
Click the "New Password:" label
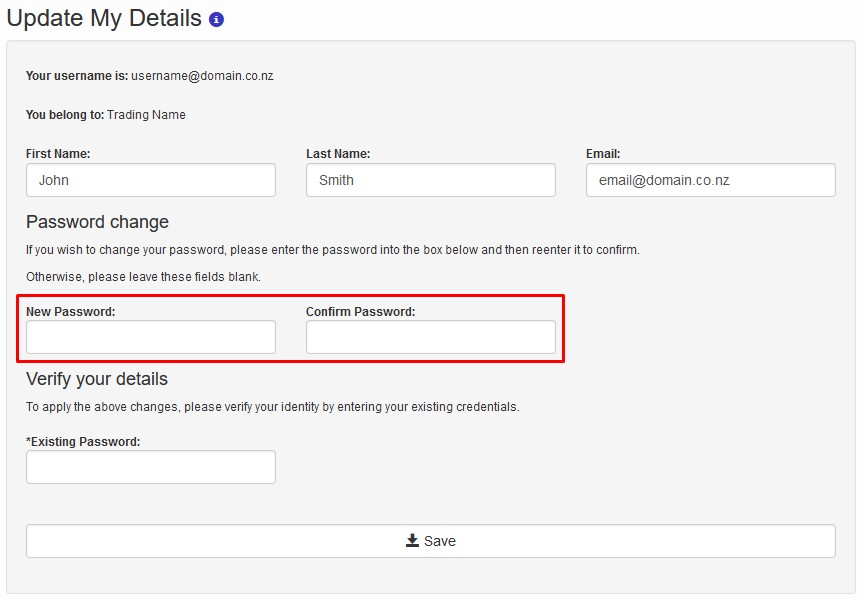click(71, 312)
